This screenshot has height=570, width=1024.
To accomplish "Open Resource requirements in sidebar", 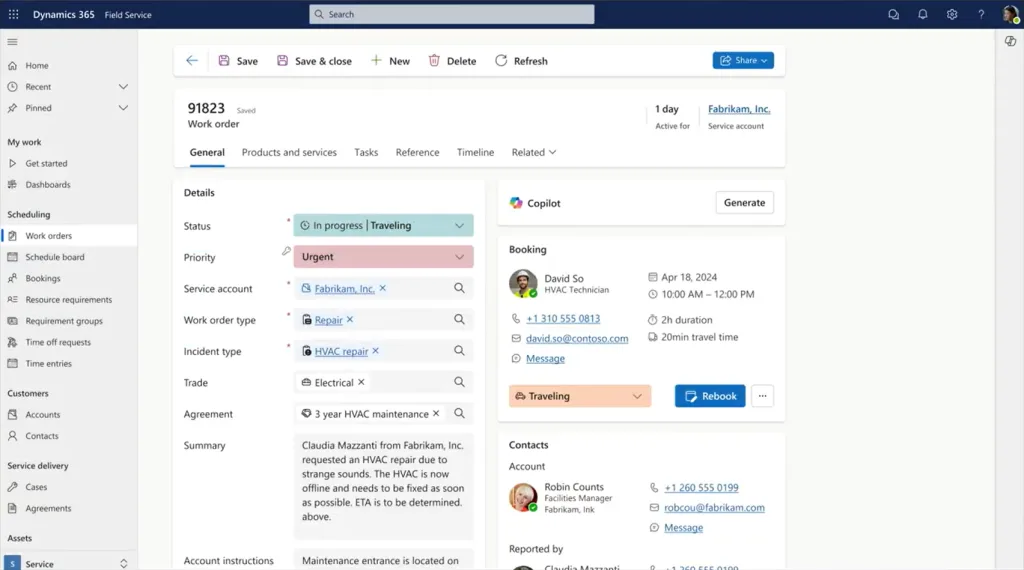I will [x=69, y=300].
